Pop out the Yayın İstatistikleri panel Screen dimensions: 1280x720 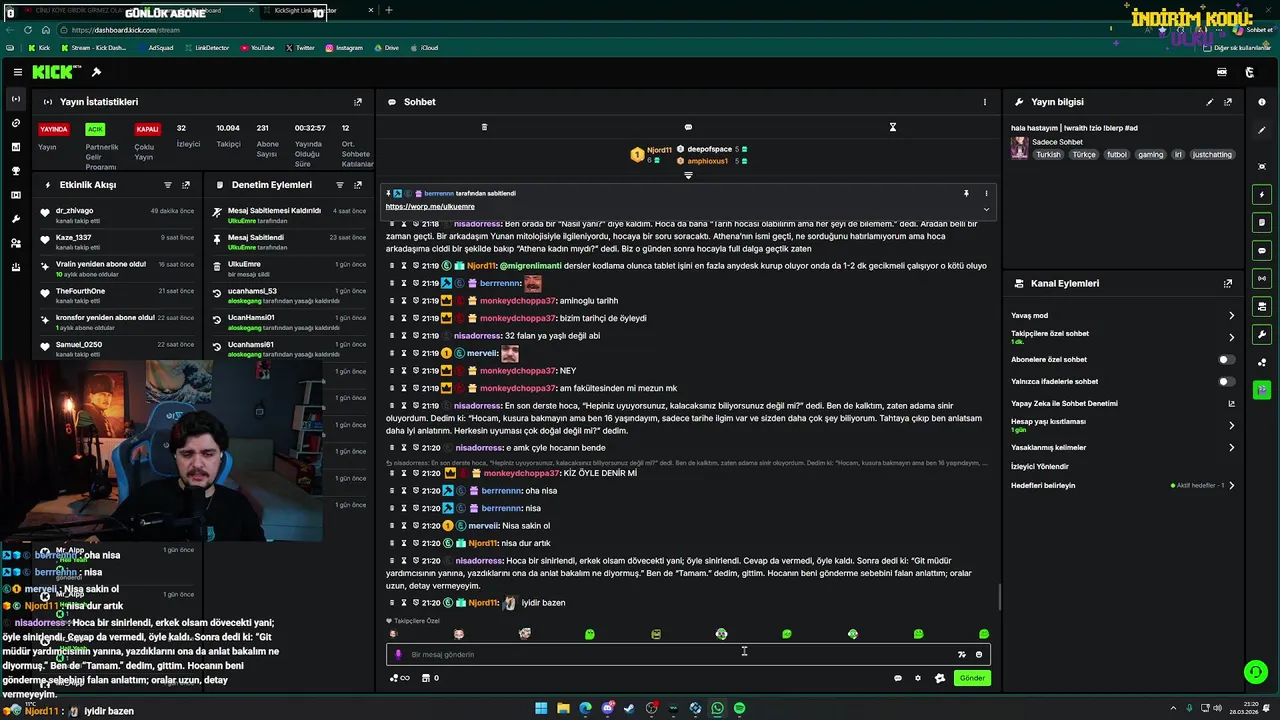[358, 102]
